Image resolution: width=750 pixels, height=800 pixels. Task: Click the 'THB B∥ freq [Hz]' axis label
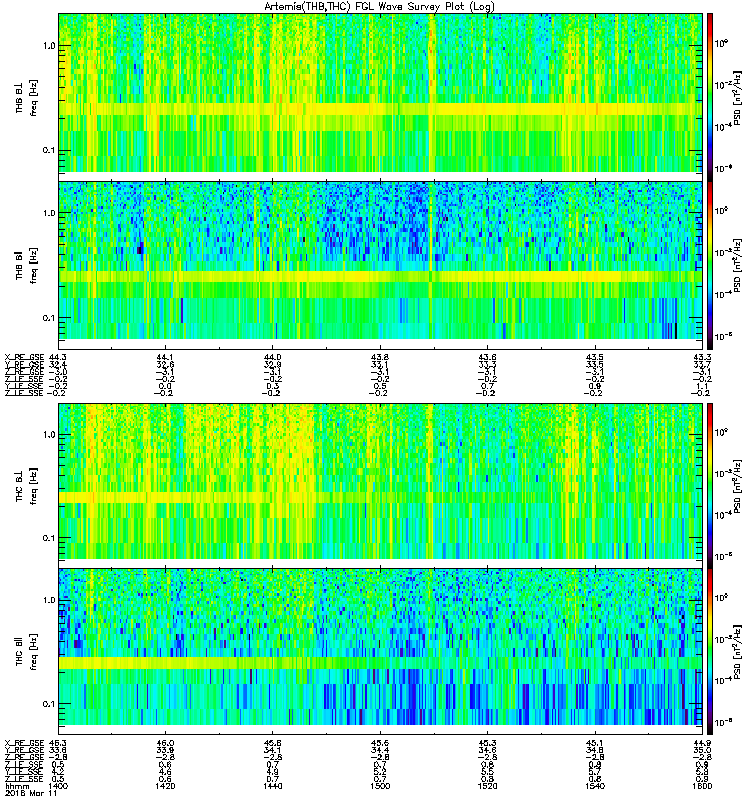click(27, 265)
